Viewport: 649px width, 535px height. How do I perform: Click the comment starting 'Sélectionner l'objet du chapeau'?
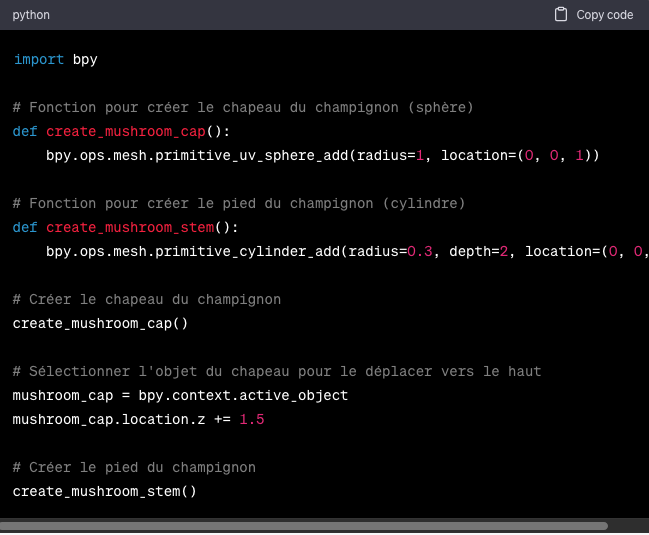point(277,372)
